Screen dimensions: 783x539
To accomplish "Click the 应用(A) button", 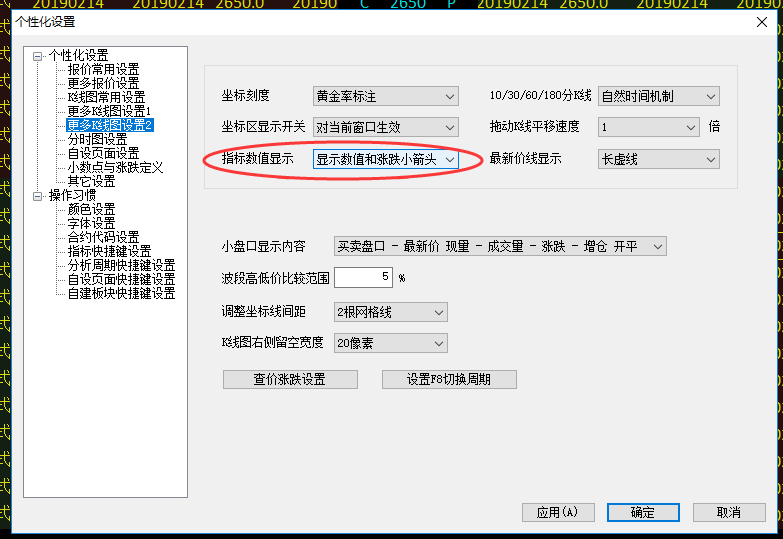I will click(558, 513).
